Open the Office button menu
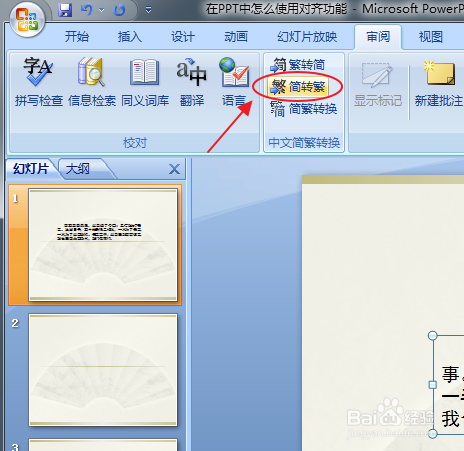464x451 pixels. tap(27, 19)
